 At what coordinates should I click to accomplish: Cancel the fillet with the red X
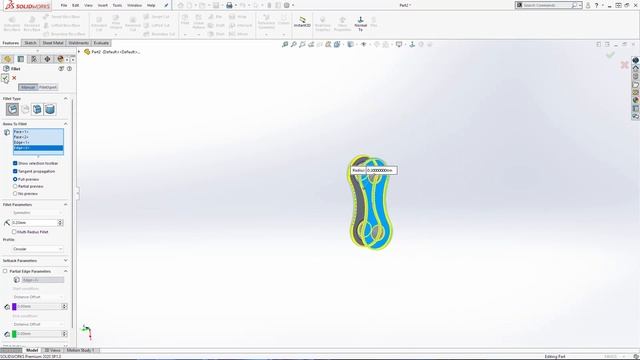(x=14, y=78)
